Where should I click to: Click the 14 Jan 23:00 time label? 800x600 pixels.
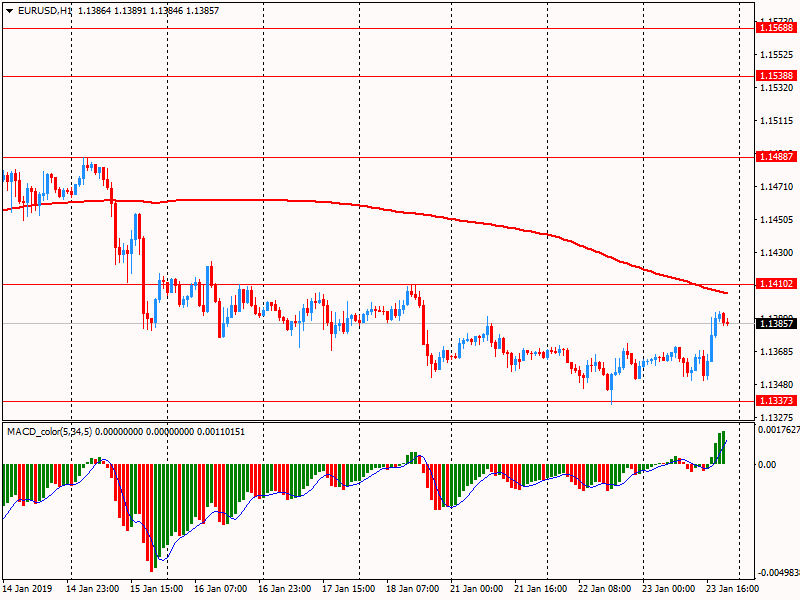point(93,589)
